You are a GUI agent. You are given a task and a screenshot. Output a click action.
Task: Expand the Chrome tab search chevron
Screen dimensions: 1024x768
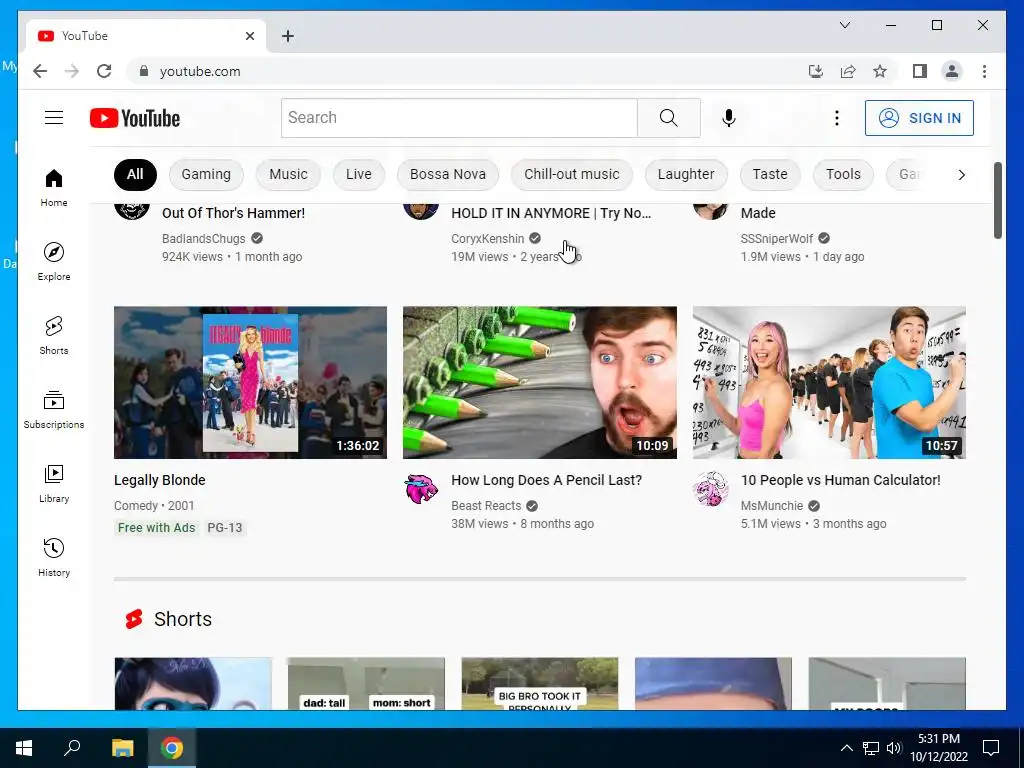(844, 25)
